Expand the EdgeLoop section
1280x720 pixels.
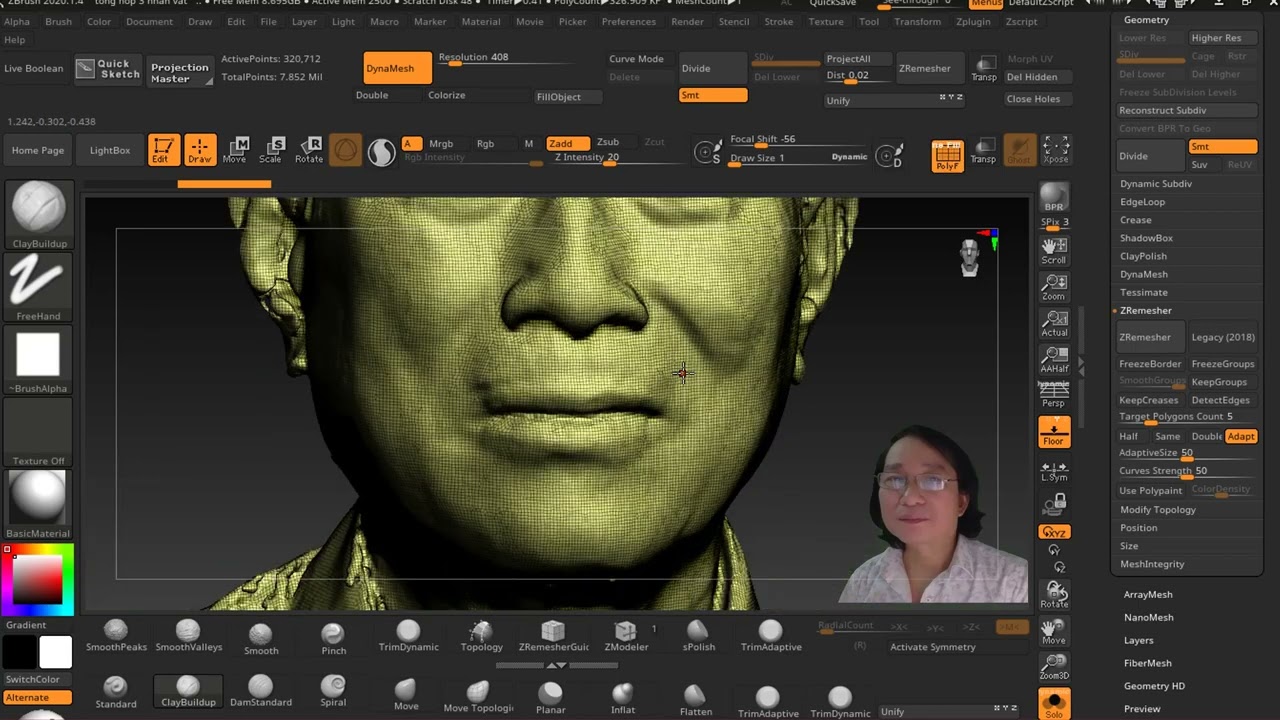point(1142,202)
